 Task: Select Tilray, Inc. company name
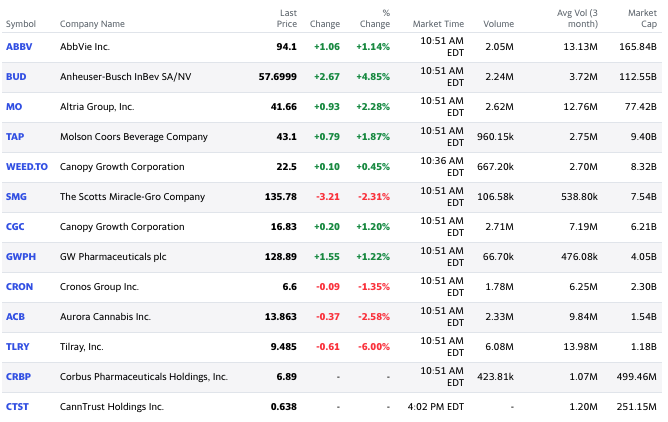[x=82, y=347]
